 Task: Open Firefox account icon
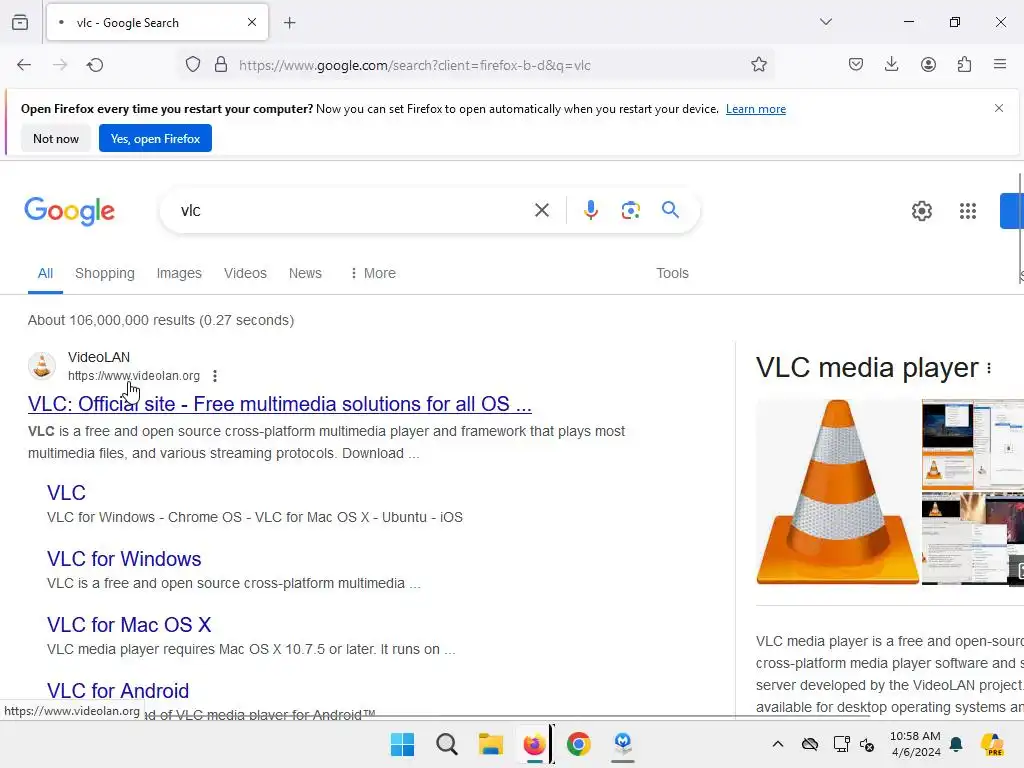tap(928, 65)
